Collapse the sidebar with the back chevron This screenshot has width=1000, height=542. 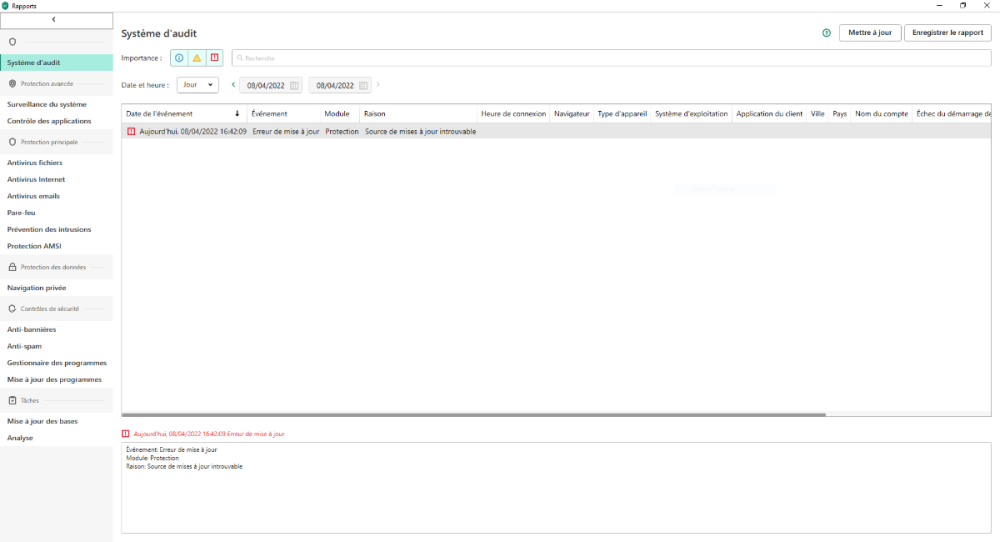pyautogui.click(x=56, y=20)
